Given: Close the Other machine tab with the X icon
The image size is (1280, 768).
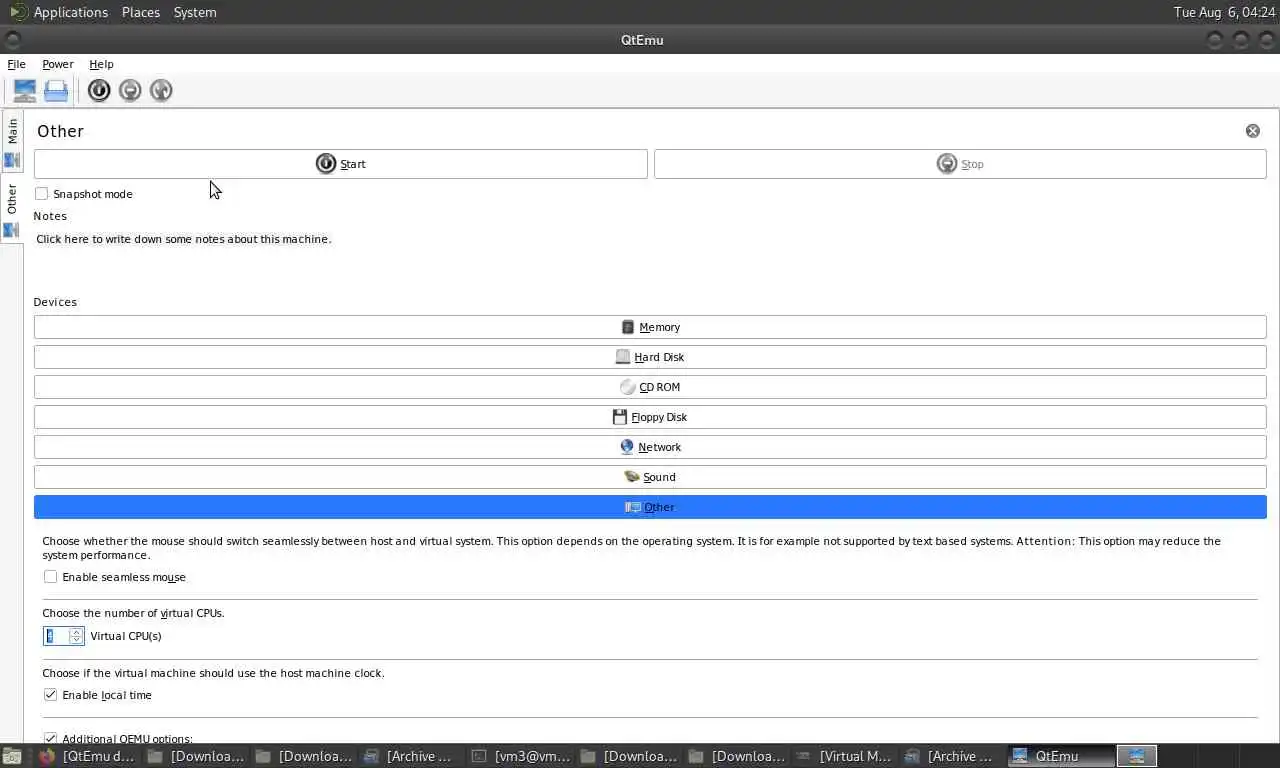Looking at the screenshot, I should [x=1253, y=131].
